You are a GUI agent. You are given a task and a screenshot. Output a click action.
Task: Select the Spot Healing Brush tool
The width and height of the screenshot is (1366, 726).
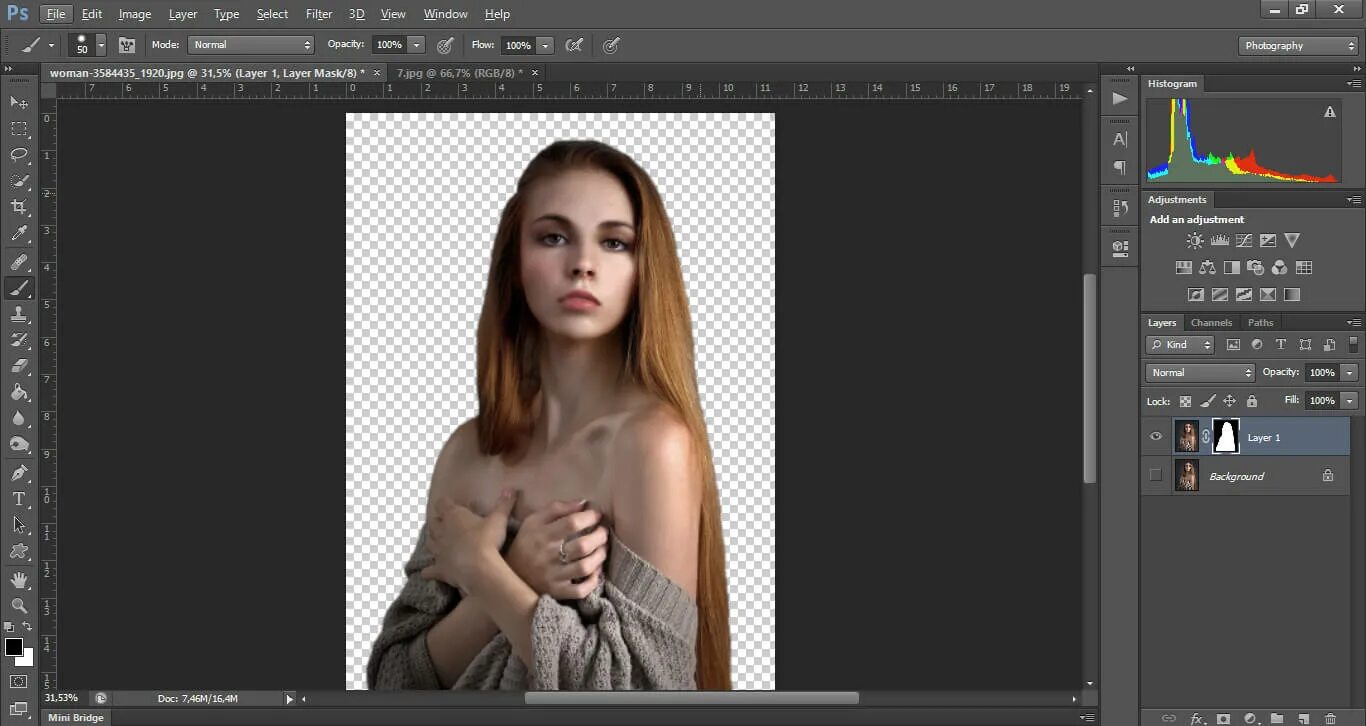[19, 262]
